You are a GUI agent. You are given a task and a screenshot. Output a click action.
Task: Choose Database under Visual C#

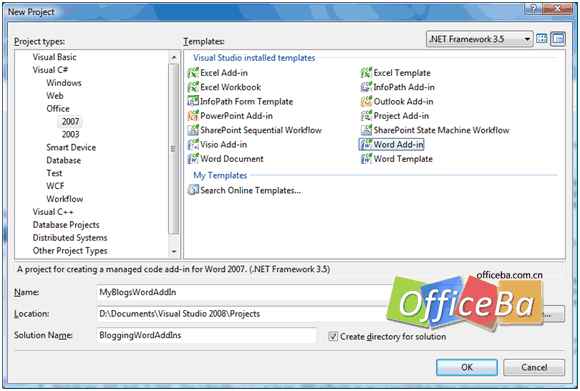coord(64,160)
